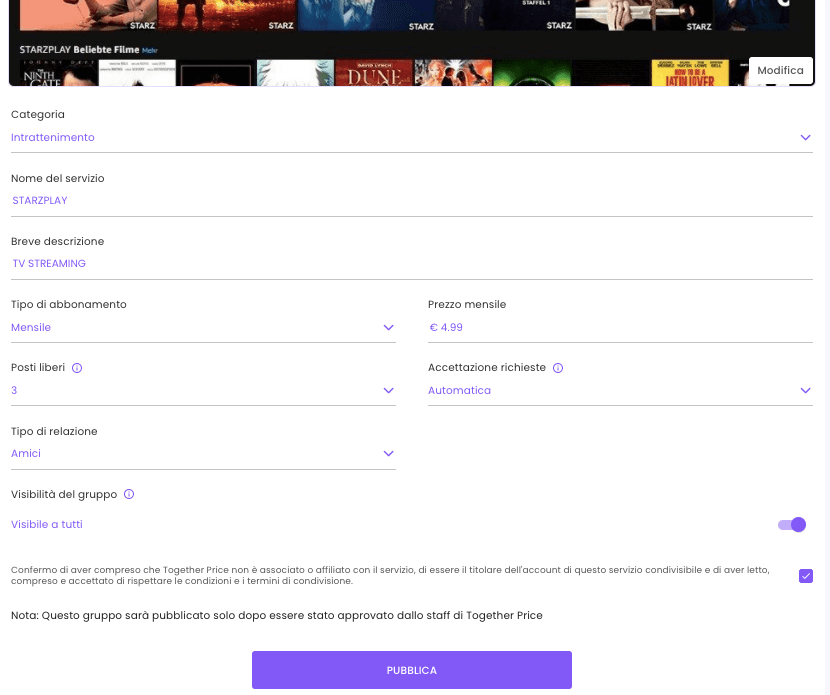Image resolution: width=830 pixels, height=695 pixels.
Task: Click the Breve descrizione field TV STREAMING
Action: pos(412,264)
